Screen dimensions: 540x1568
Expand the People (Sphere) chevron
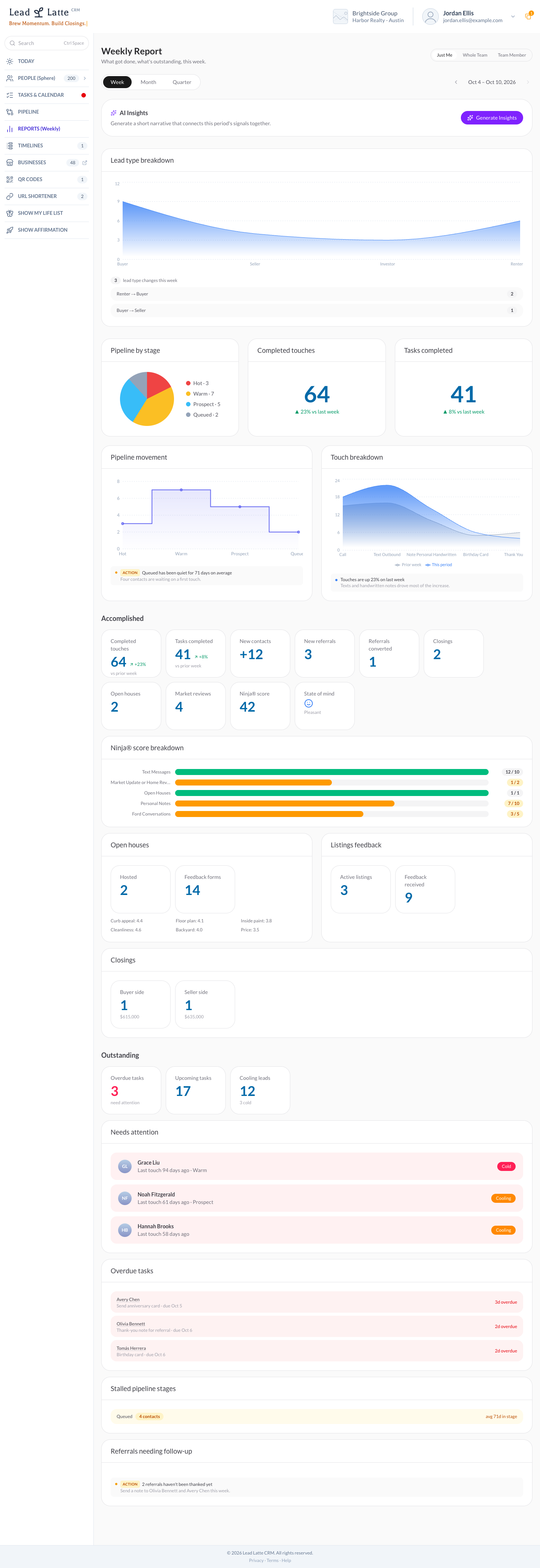pos(85,78)
